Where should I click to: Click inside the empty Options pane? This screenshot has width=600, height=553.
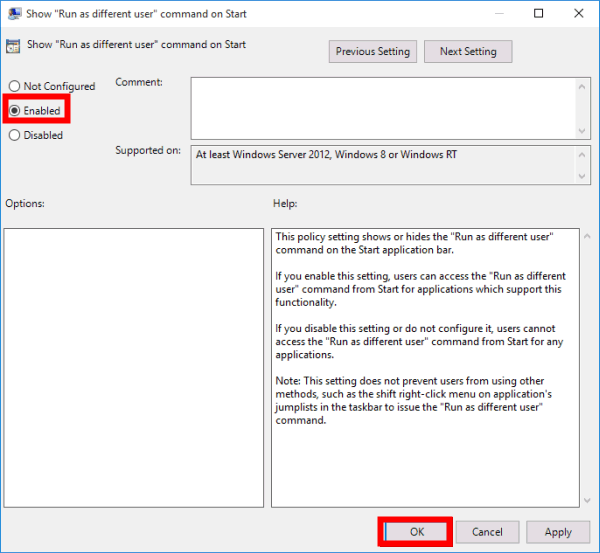pyautogui.click(x=133, y=367)
